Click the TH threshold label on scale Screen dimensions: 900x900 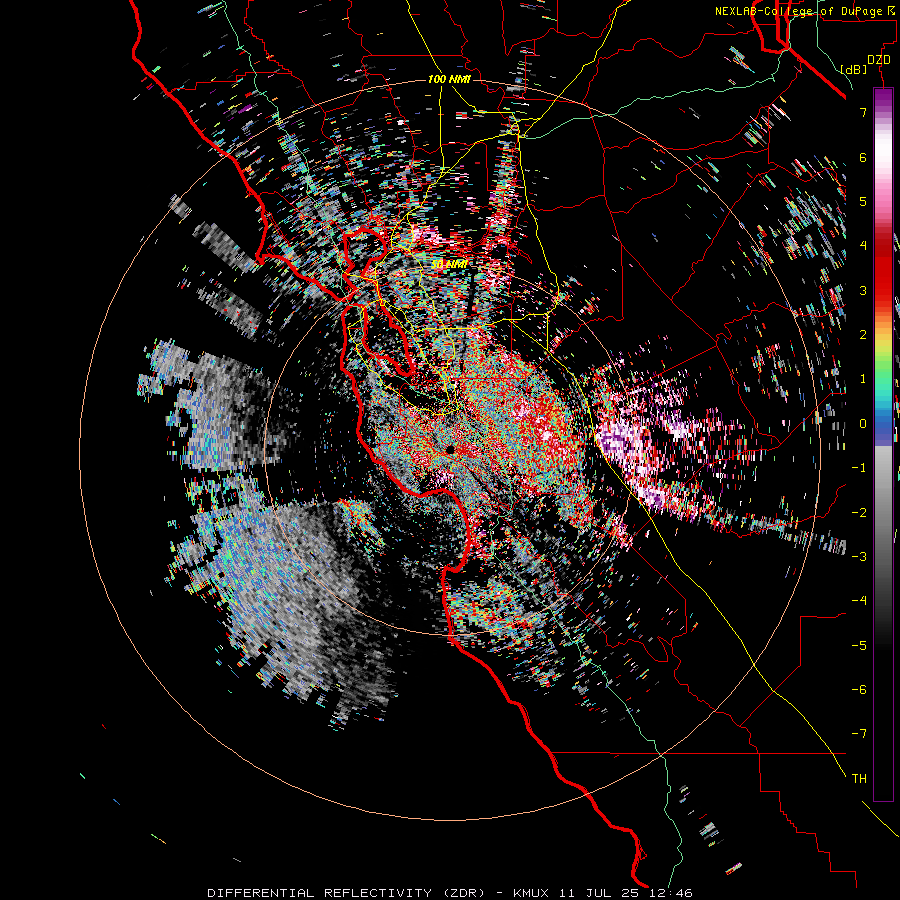coord(859,778)
